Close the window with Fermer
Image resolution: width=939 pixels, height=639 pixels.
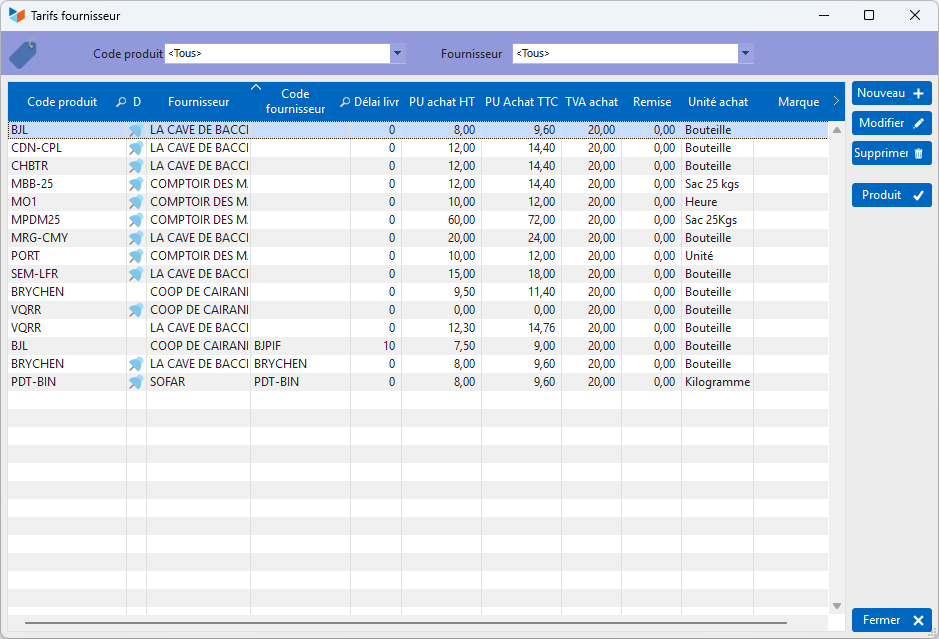(891, 620)
